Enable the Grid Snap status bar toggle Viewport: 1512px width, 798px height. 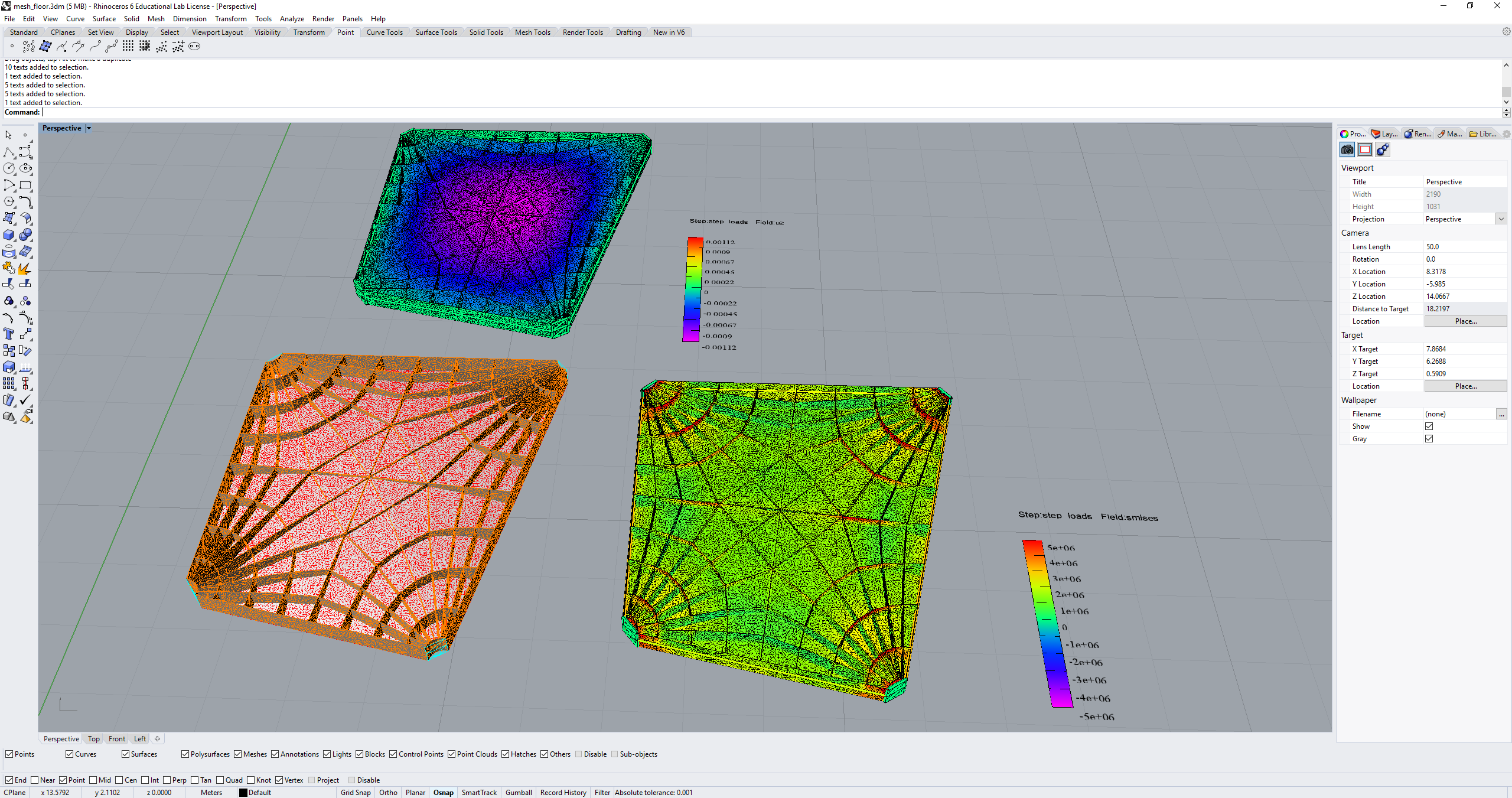click(x=356, y=792)
